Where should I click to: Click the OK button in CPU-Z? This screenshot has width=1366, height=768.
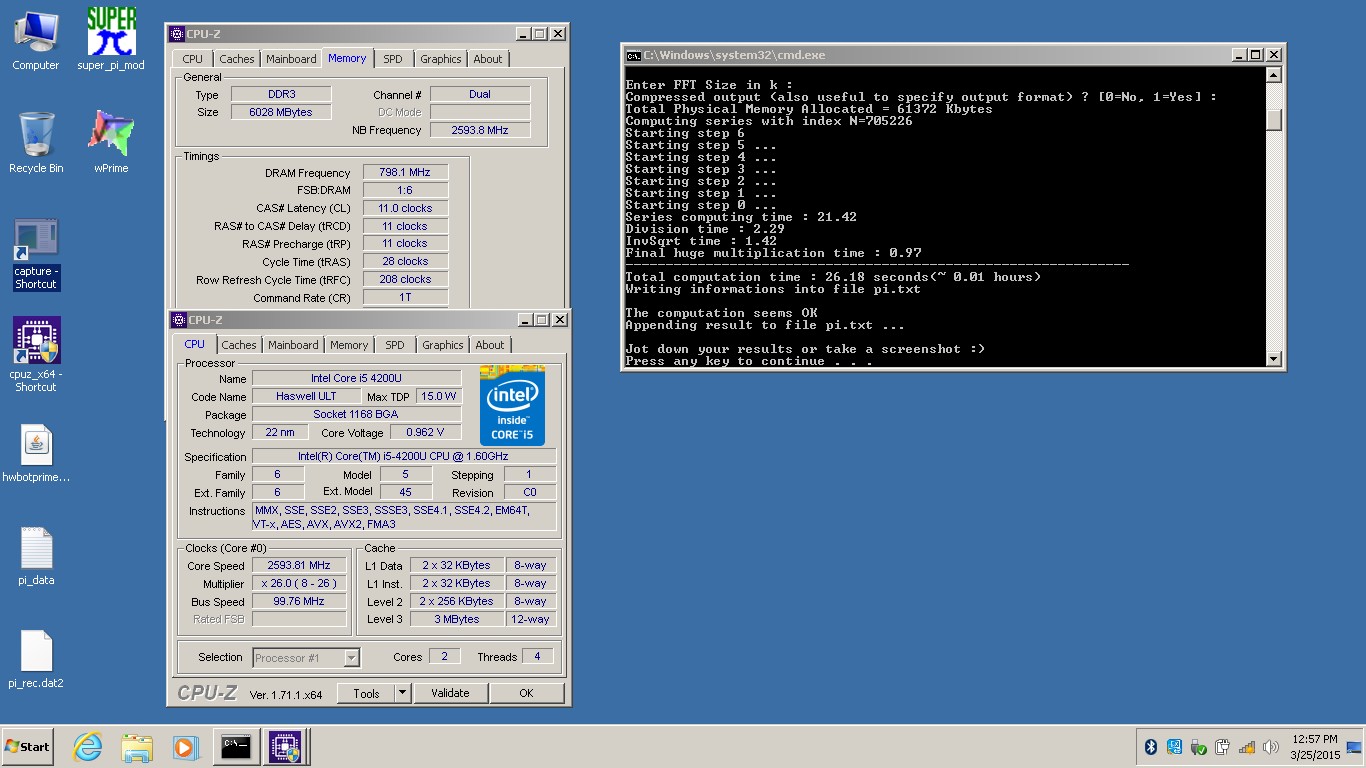point(526,693)
